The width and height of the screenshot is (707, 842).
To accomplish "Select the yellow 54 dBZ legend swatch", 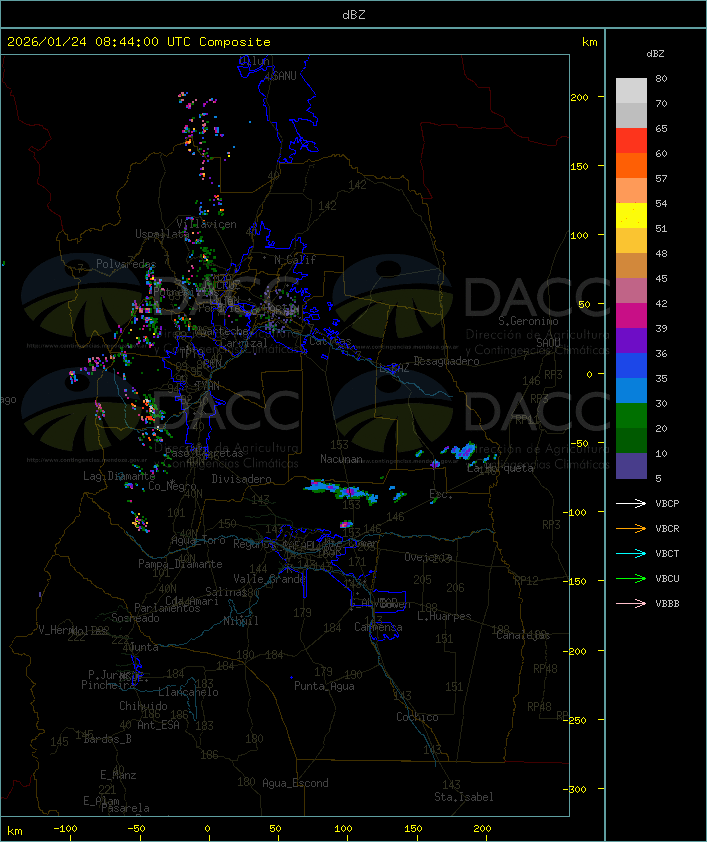I will pos(631,216).
